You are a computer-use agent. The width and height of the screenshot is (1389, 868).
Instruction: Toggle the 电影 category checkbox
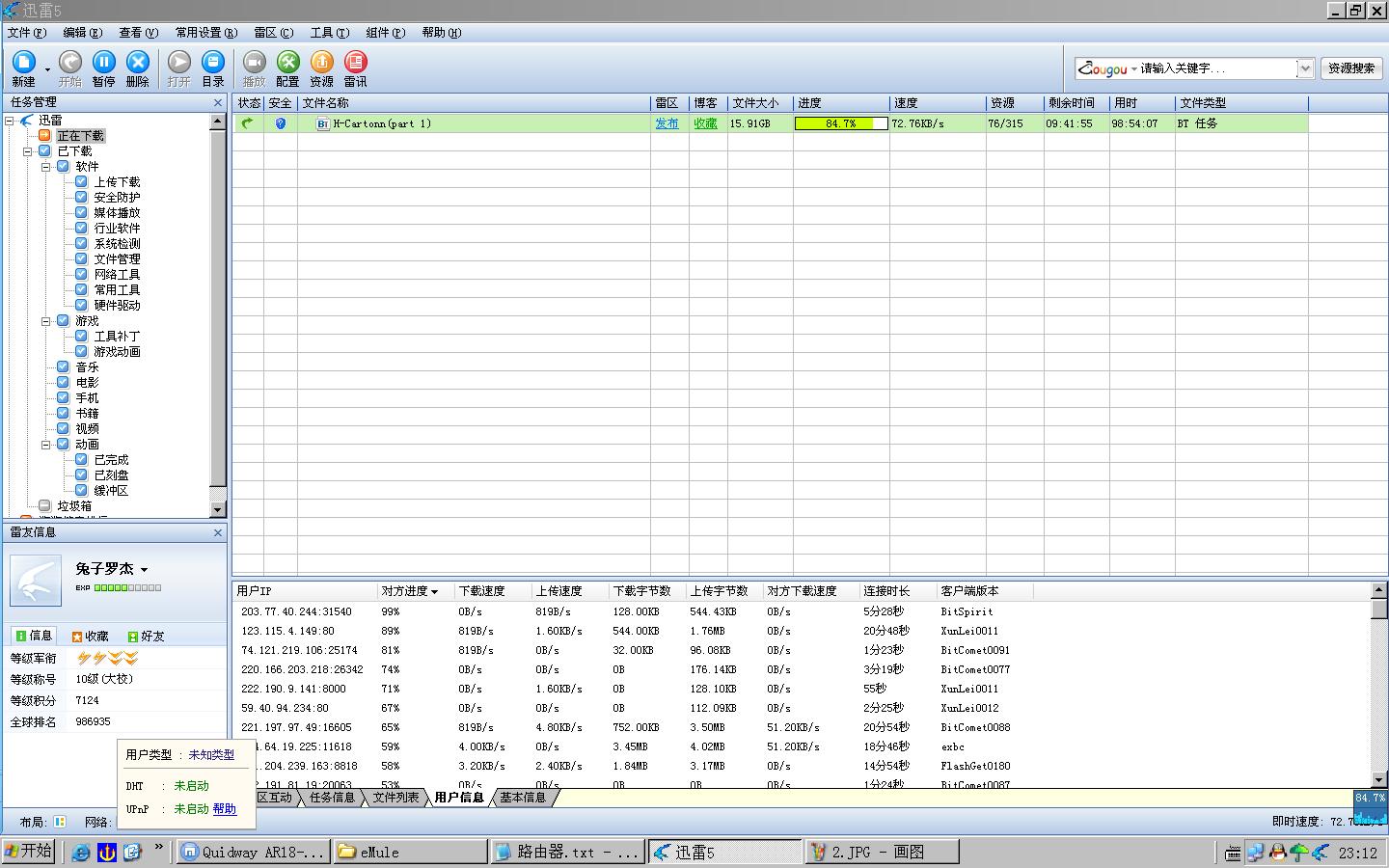tap(63, 383)
